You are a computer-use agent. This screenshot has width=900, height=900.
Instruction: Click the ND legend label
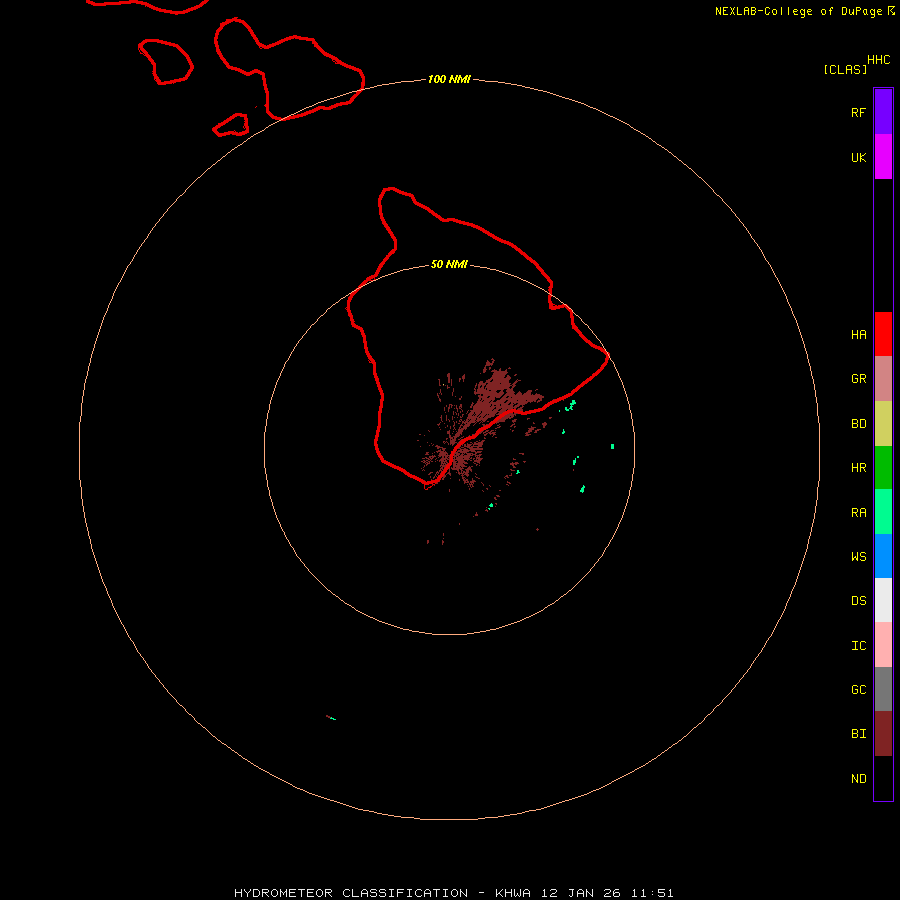[858, 779]
